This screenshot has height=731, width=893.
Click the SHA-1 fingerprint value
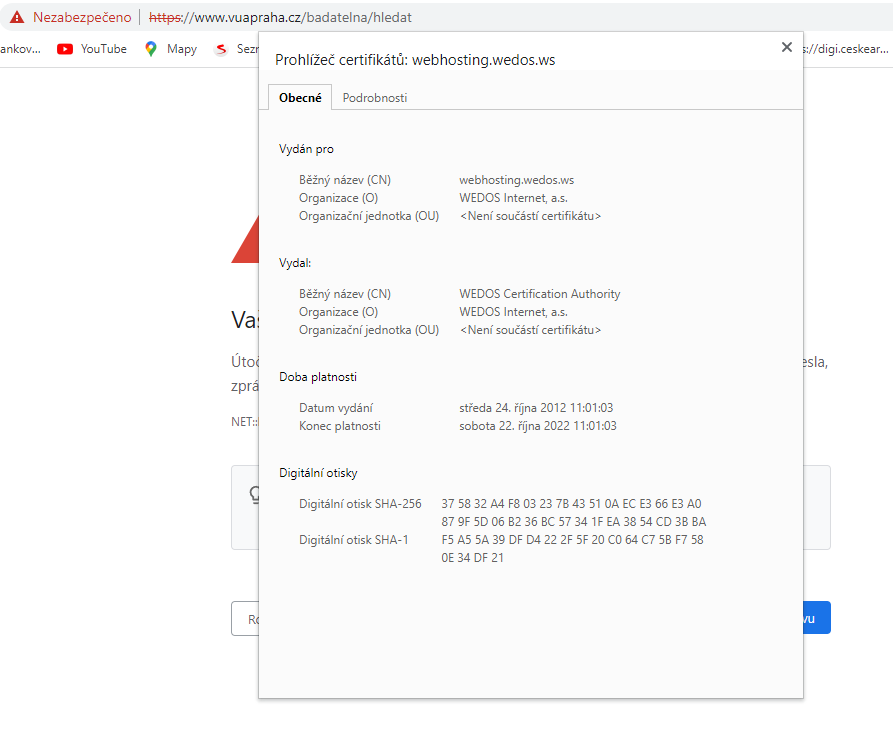pyautogui.click(x=572, y=549)
